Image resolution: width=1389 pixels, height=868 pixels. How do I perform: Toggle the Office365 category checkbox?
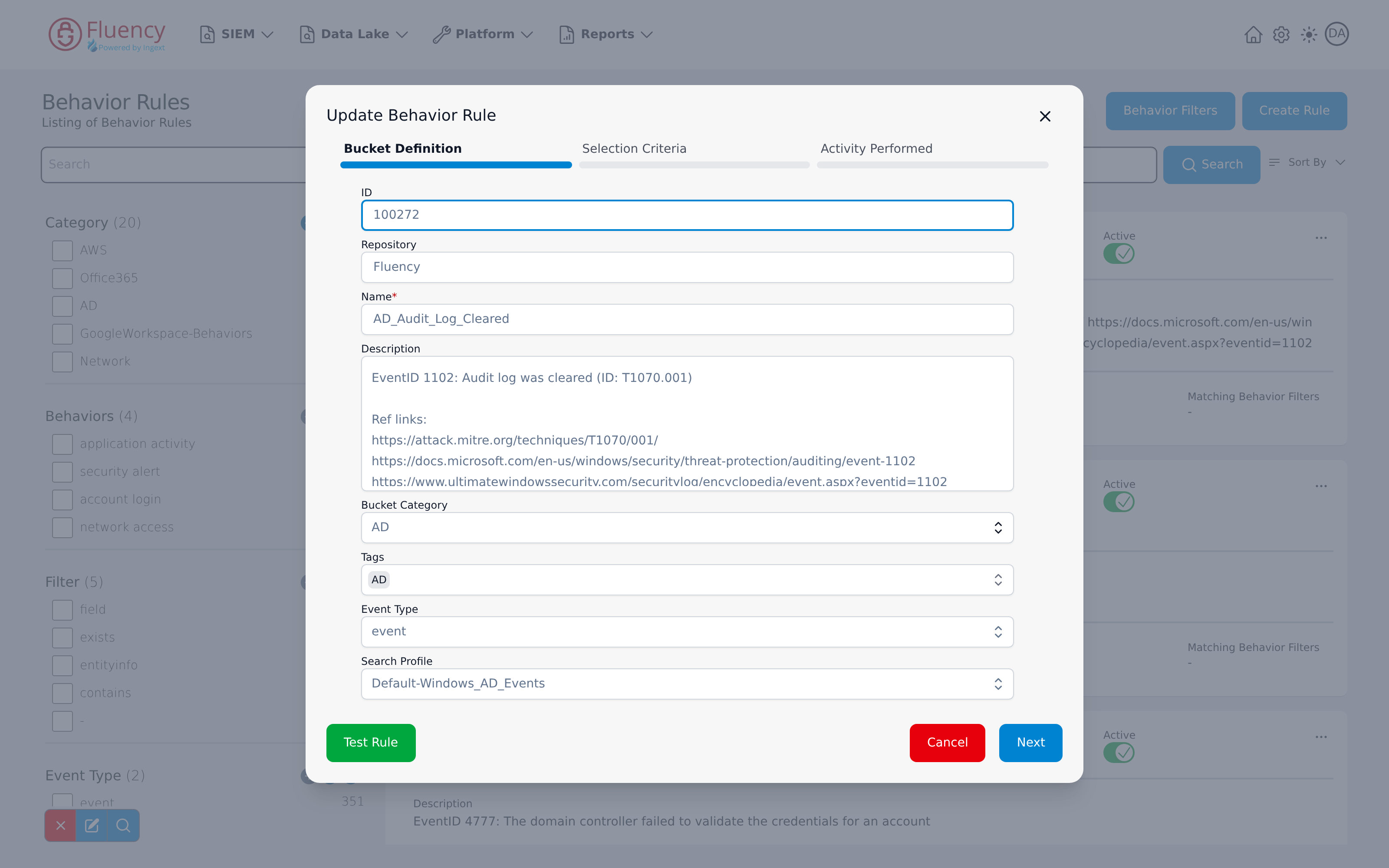point(63,279)
